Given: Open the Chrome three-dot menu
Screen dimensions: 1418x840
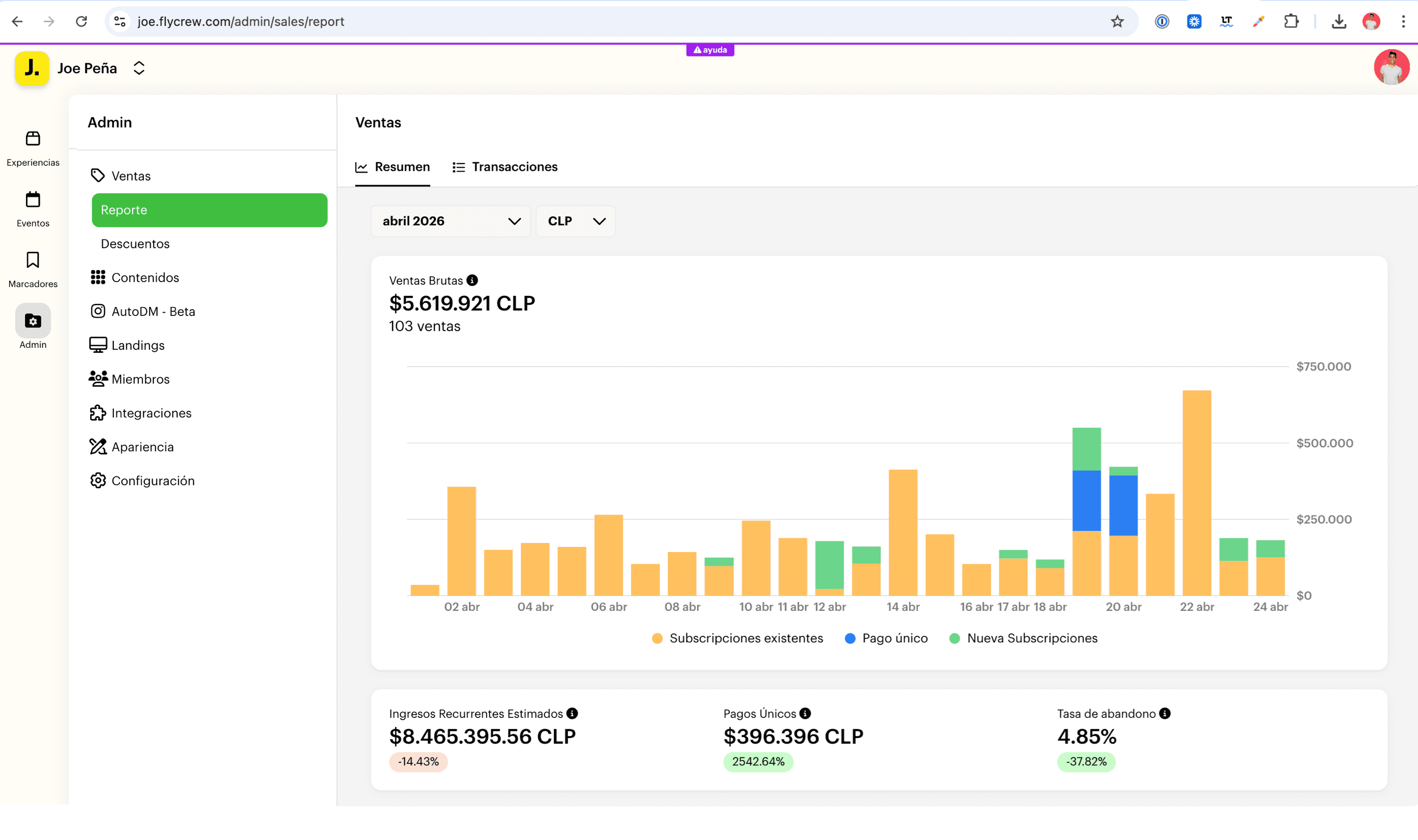Looking at the screenshot, I should [1403, 22].
